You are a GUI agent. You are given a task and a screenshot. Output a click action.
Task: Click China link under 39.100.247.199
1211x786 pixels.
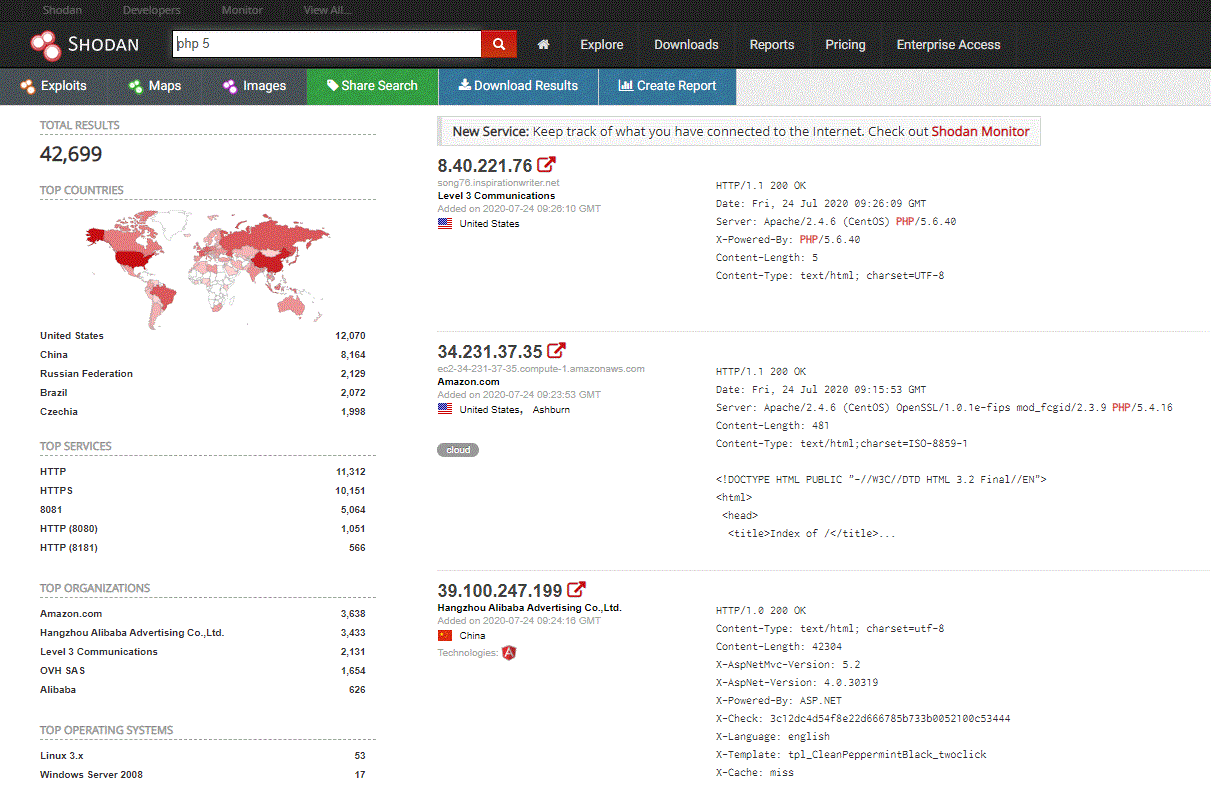tap(472, 636)
